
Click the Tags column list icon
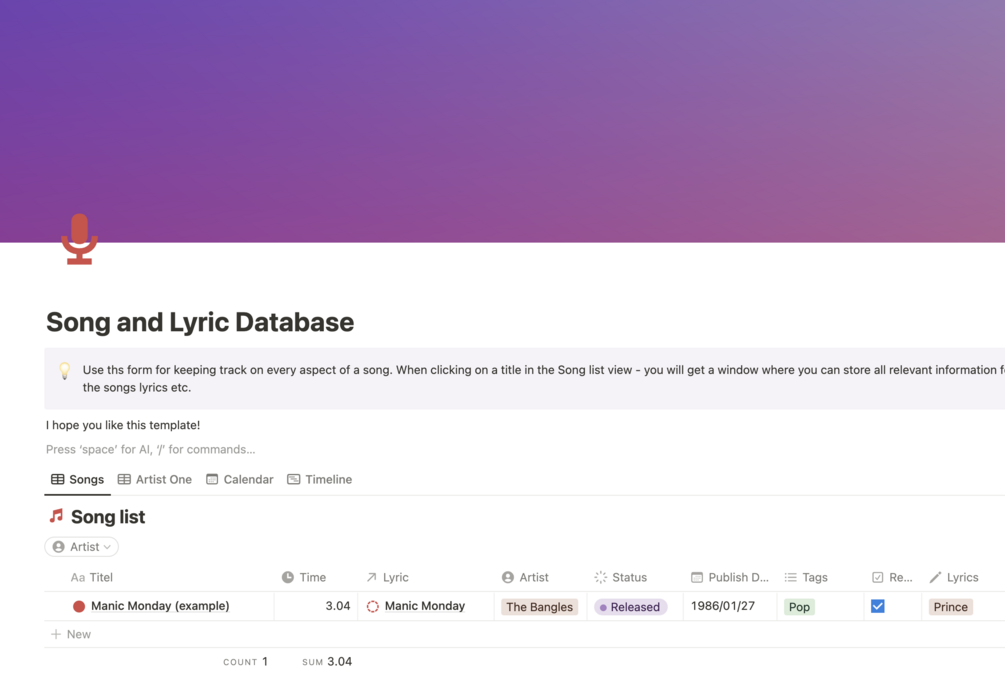[x=790, y=577]
